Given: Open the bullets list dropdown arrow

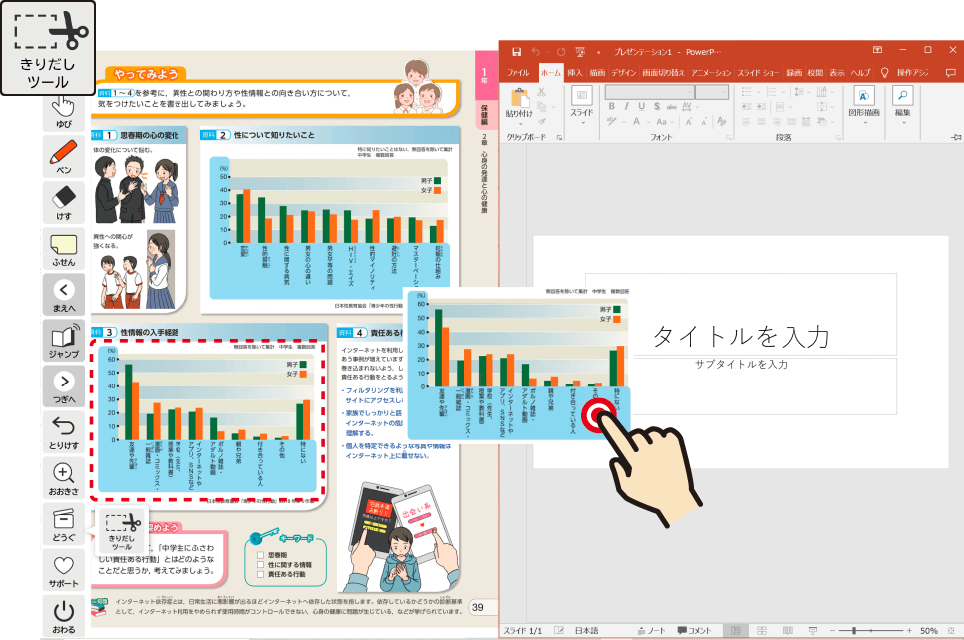Looking at the screenshot, I should click(758, 92).
